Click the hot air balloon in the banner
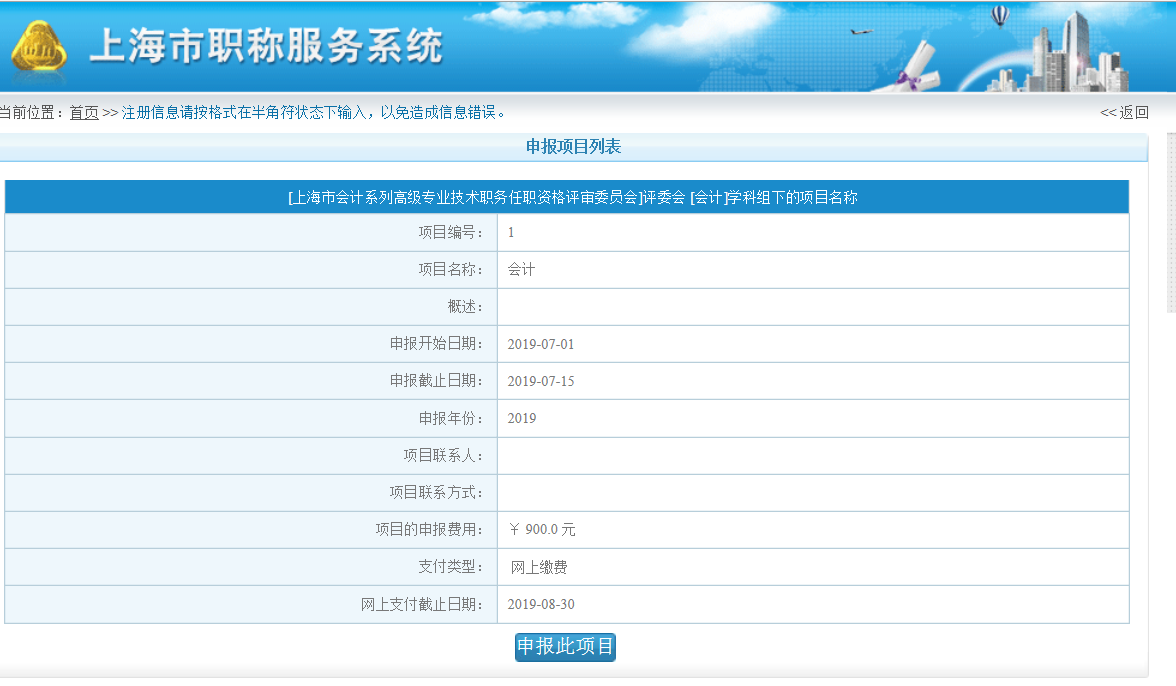Image resolution: width=1176 pixels, height=686 pixels. pyautogui.click(x=999, y=15)
